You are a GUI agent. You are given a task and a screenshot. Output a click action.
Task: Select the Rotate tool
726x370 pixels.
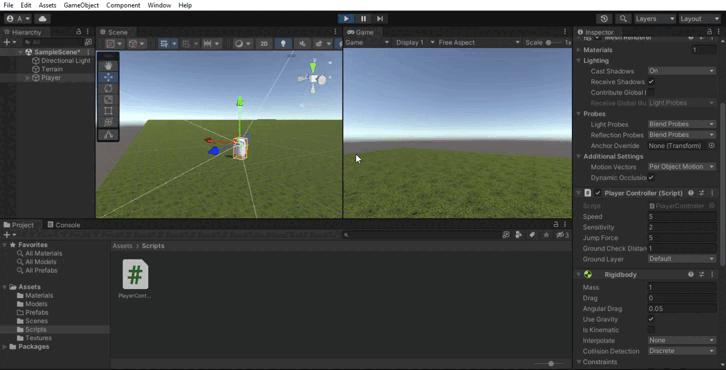108,88
